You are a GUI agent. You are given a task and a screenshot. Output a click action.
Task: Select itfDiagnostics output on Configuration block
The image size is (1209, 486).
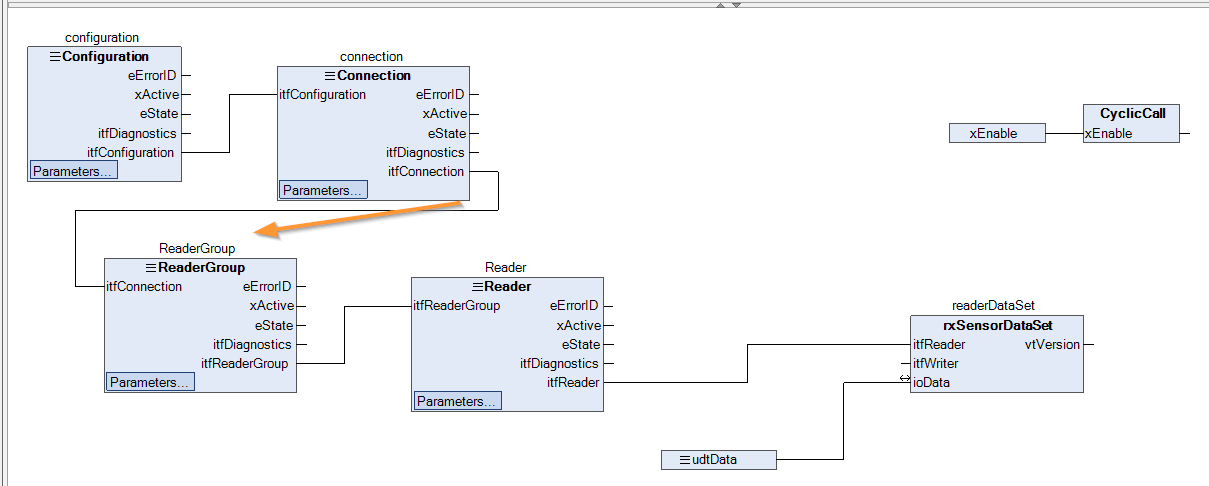[137, 133]
